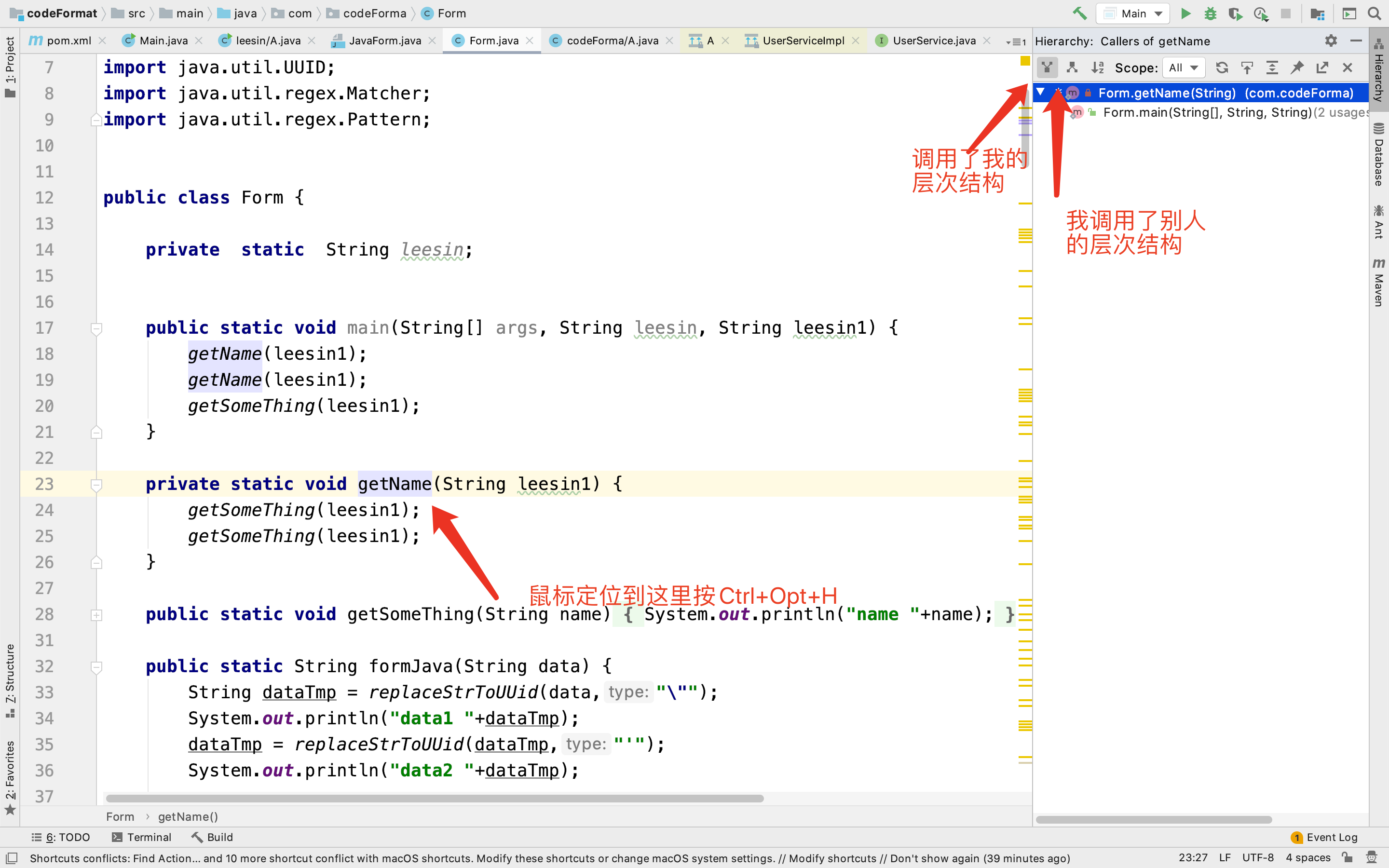Toggle Caller Methods Hierarchy view
This screenshot has height=868, width=1389.
1047,68
